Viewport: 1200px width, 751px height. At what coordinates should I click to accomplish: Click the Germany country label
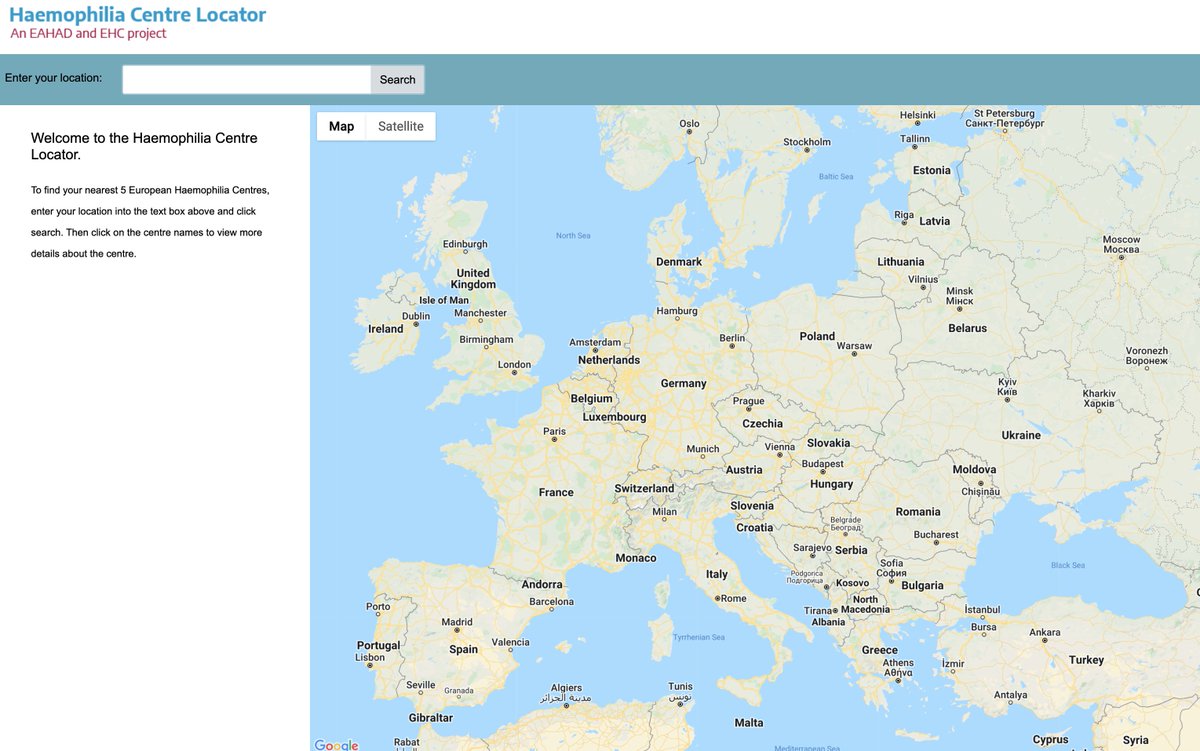point(684,383)
